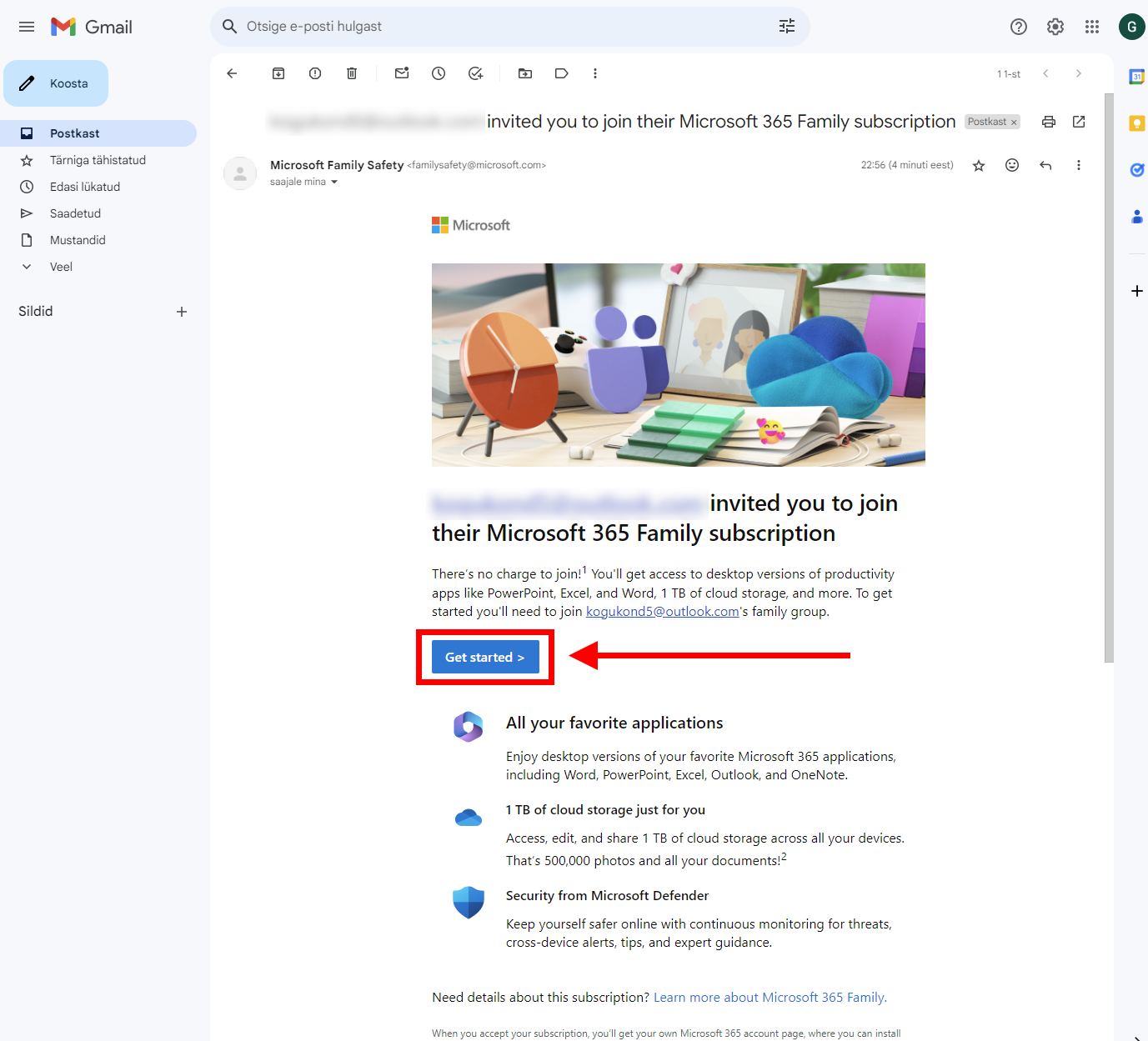Click the search magnifier icon
This screenshot has width=1148, height=1041.
230,27
